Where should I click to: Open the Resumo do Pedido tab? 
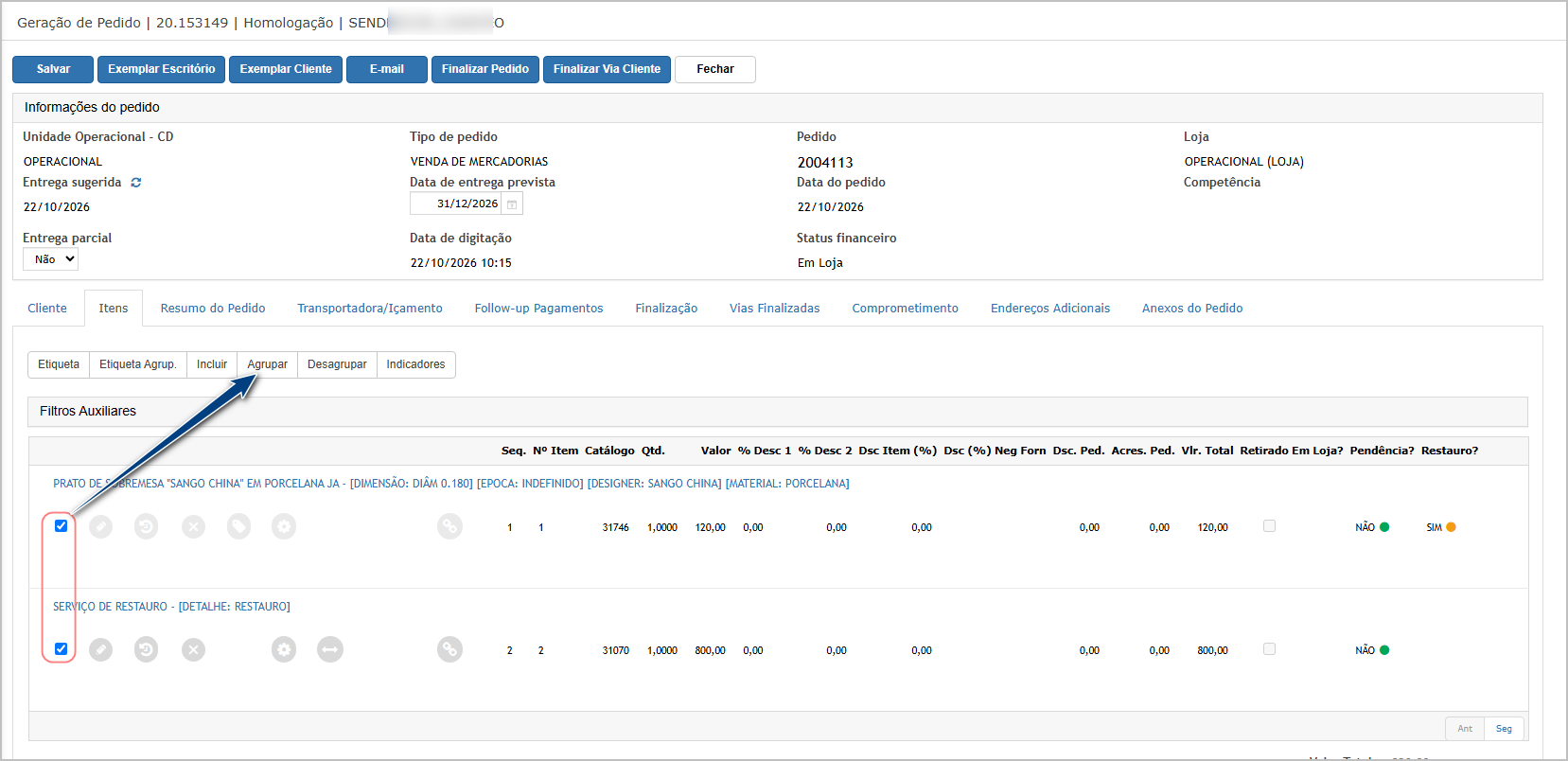point(213,309)
